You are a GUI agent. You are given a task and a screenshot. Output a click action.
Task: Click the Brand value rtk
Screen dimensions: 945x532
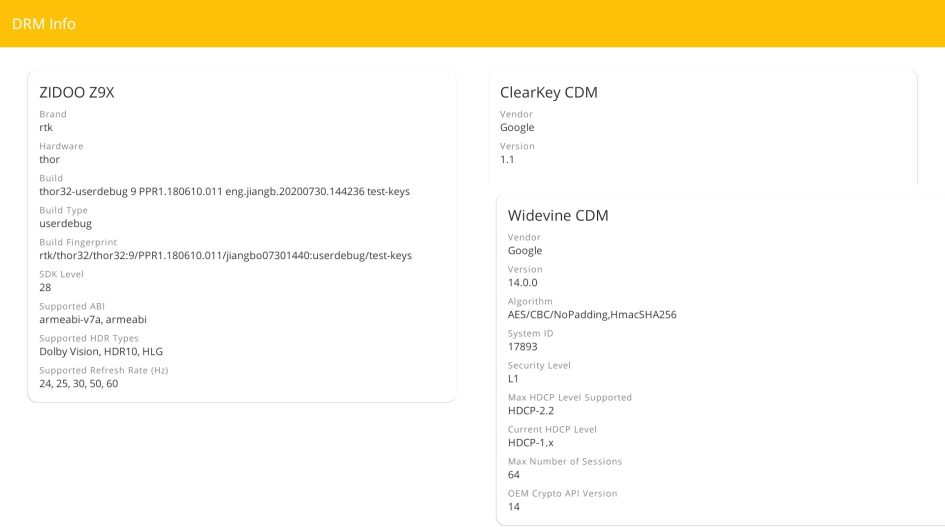coord(46,128)
